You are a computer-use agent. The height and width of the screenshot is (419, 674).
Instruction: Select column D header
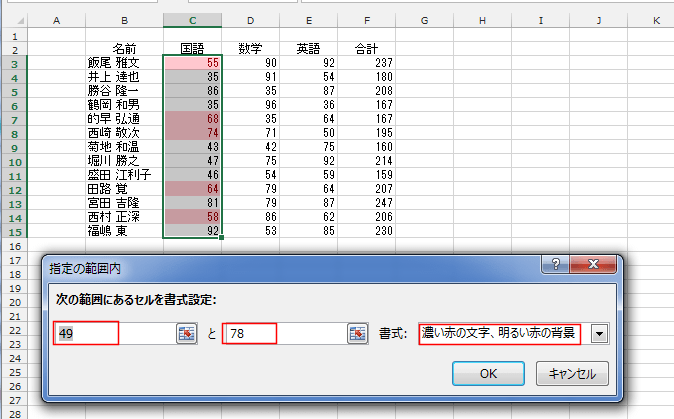pos(251,21)
